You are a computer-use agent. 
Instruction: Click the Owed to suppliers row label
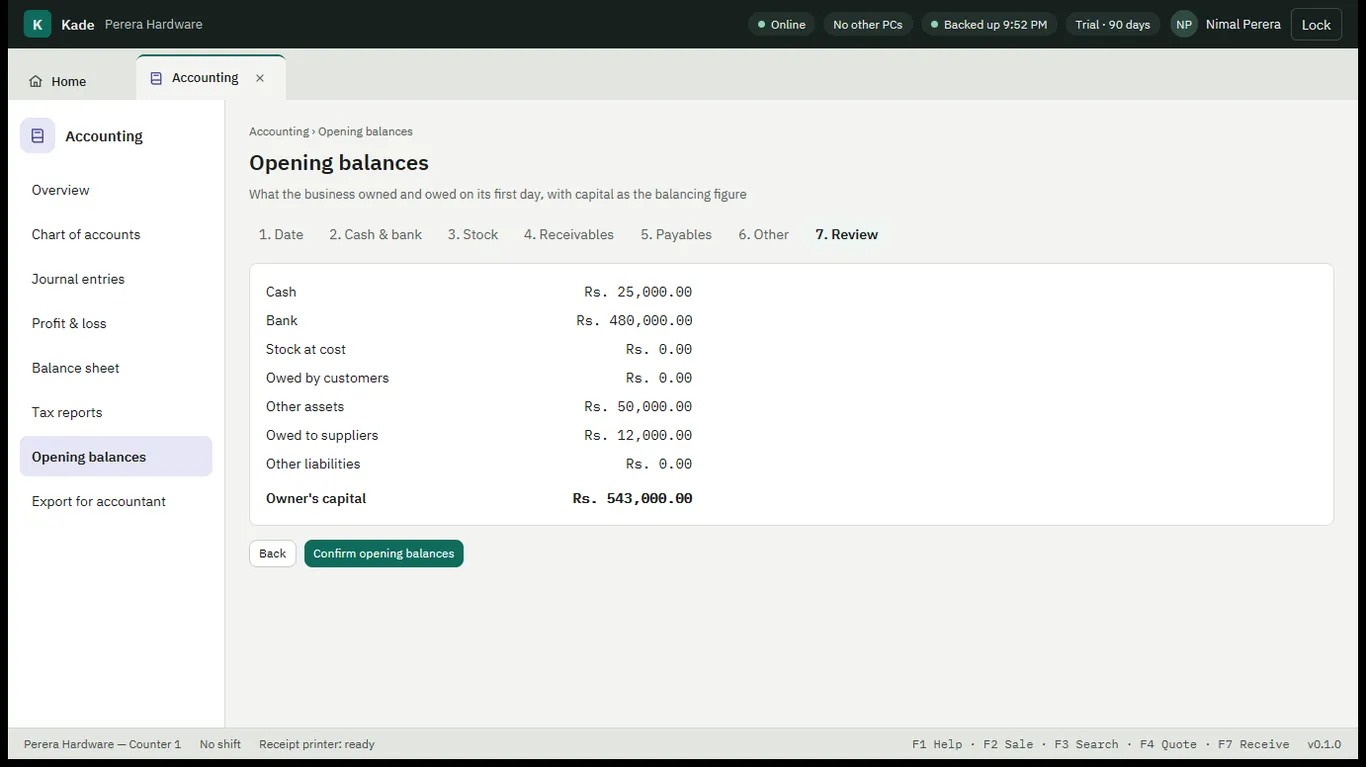pos(322,435)
